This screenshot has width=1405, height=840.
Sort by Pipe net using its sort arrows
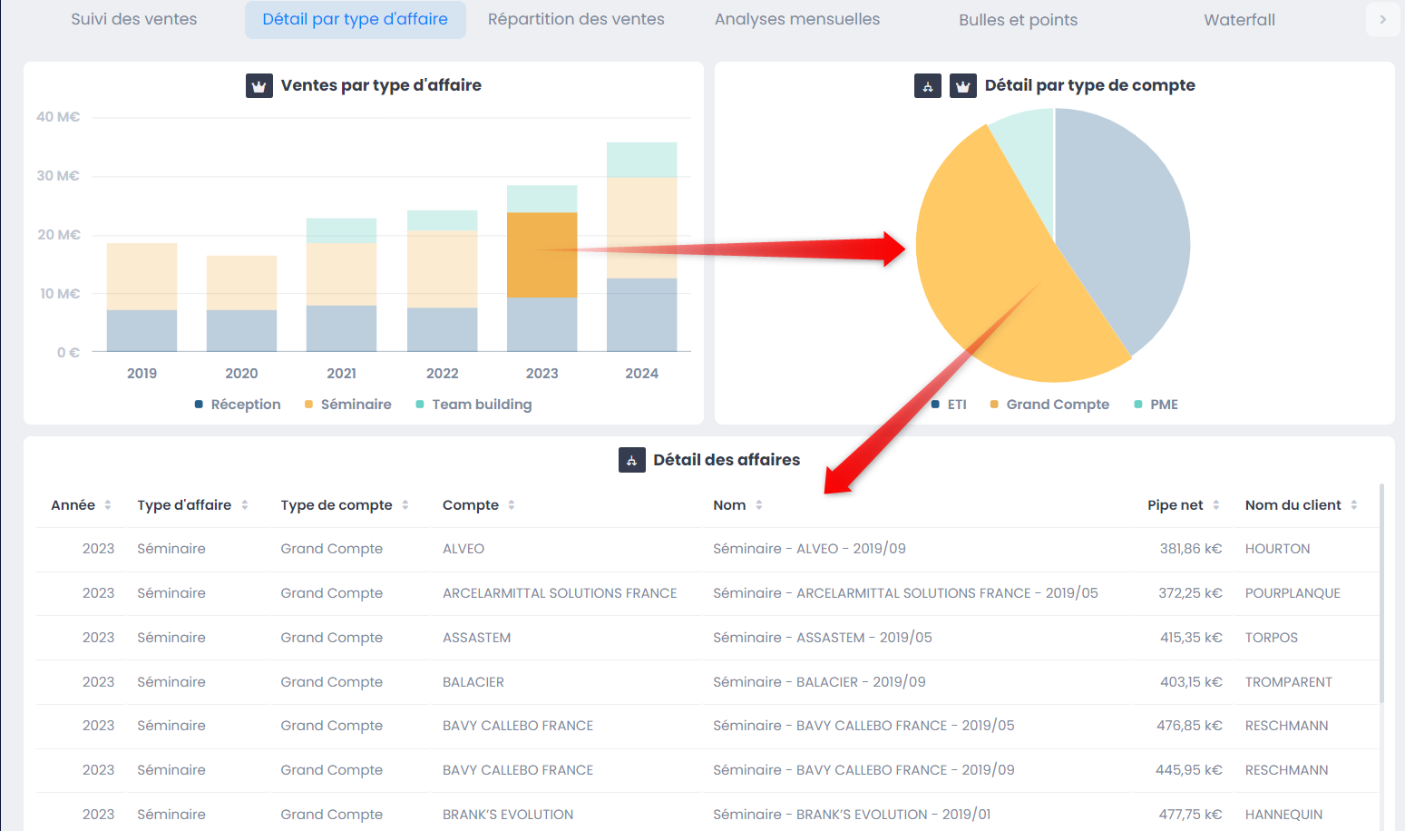[1216, 505]
